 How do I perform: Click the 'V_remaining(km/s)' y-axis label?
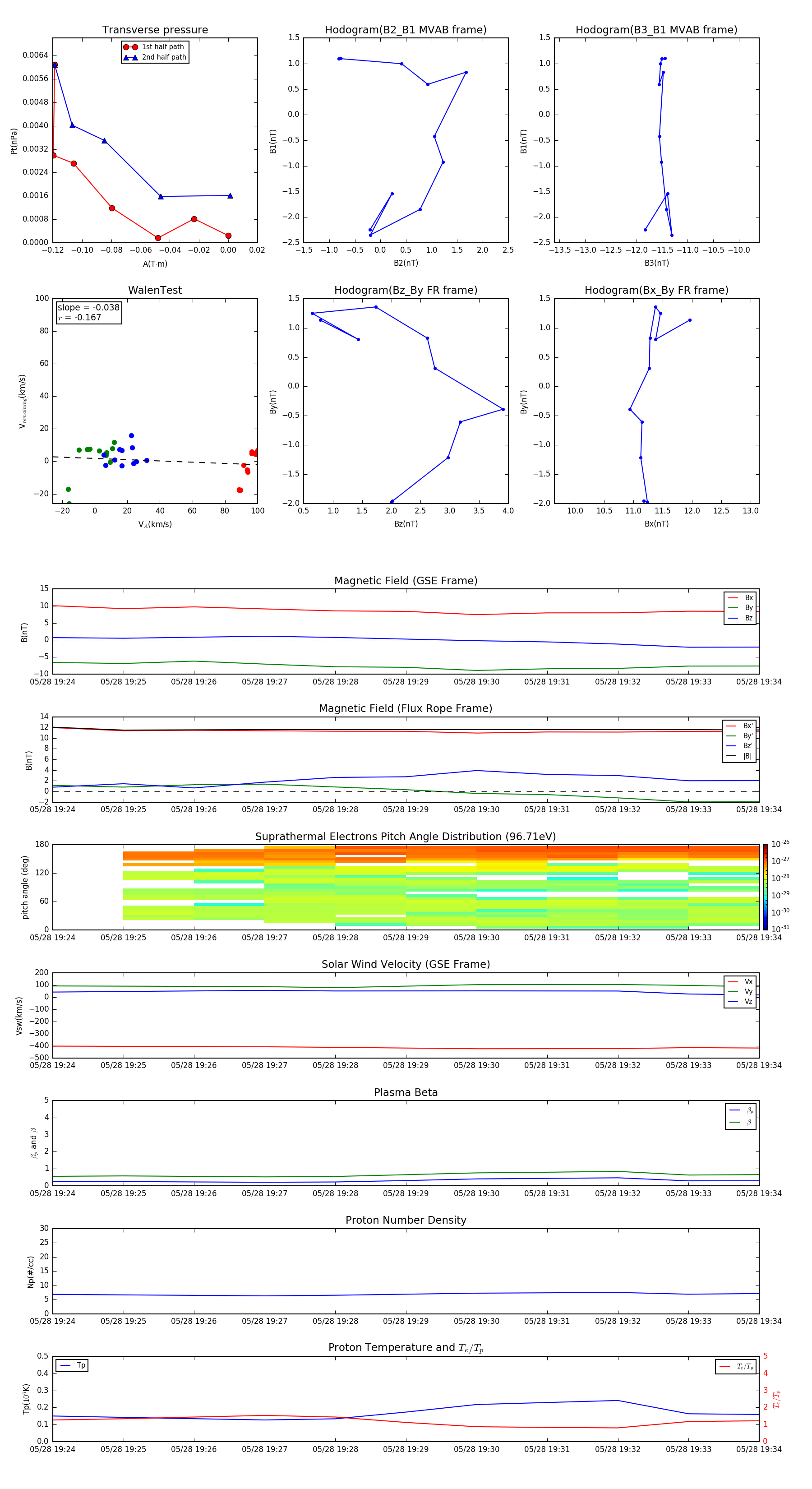point(22,401)
